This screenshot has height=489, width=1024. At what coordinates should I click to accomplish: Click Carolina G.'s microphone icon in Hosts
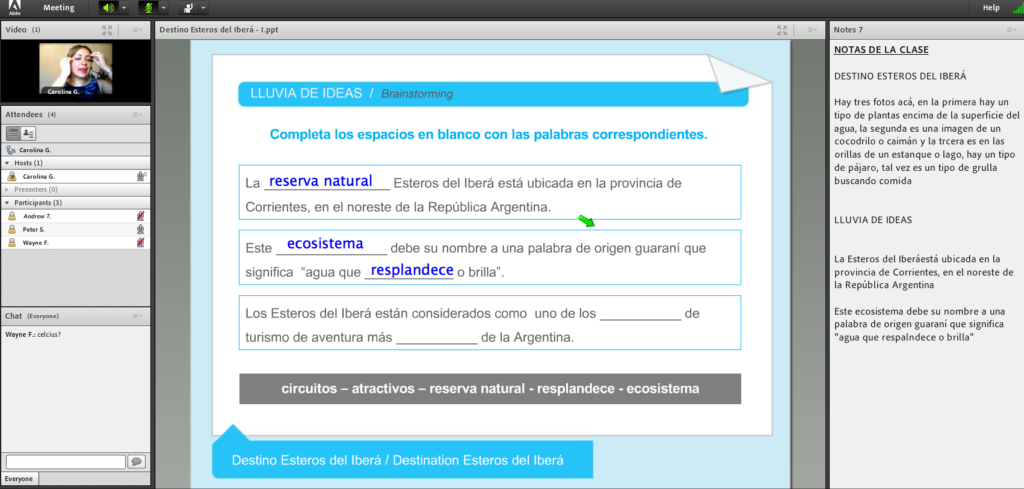click(x=141, y=176)
